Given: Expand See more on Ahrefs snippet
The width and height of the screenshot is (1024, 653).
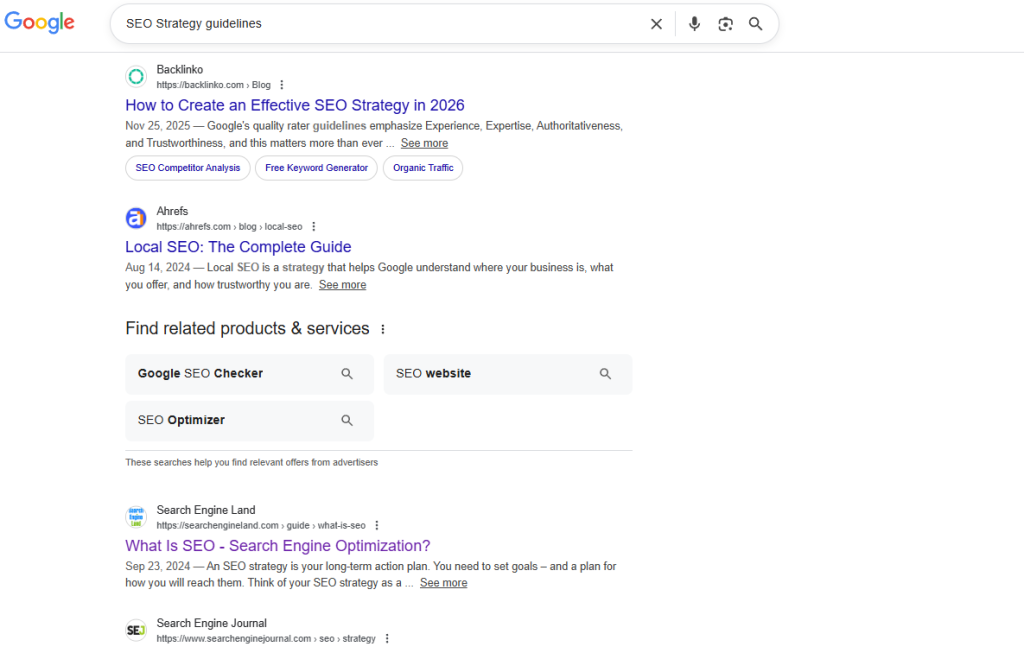Looking at the screenshot, I should 342,285.
